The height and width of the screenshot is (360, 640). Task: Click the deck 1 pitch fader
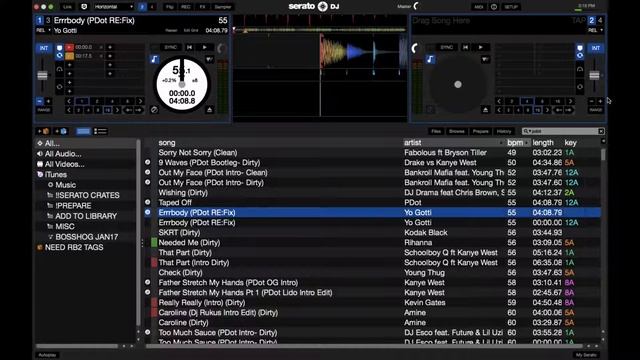[x=42, y=76]
